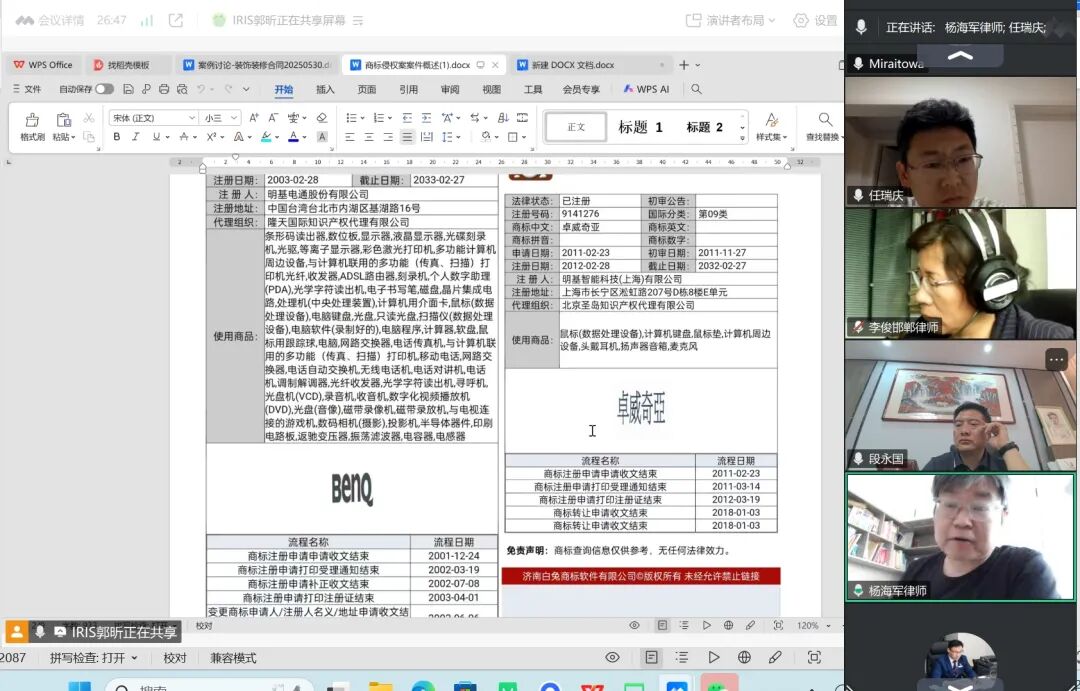Screen dimensions: 1080x691
Task: Open Find and Replace (查找替换)
Action: coord(824,127)
